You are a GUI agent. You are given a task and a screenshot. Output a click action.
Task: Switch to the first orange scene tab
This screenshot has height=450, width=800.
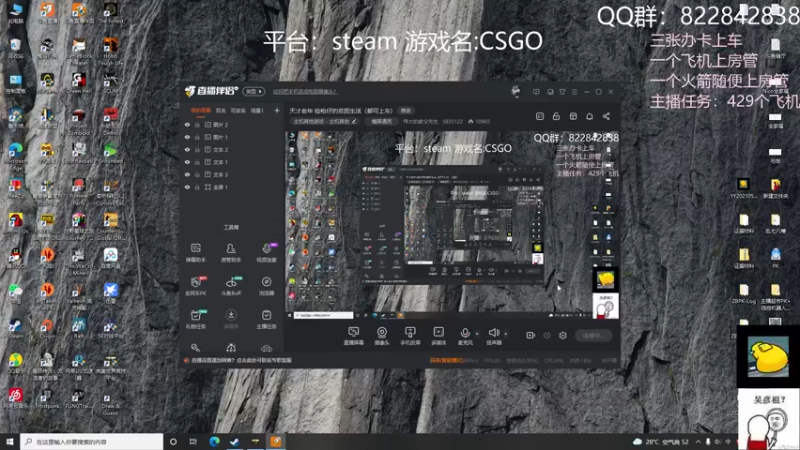coord(201,110)
